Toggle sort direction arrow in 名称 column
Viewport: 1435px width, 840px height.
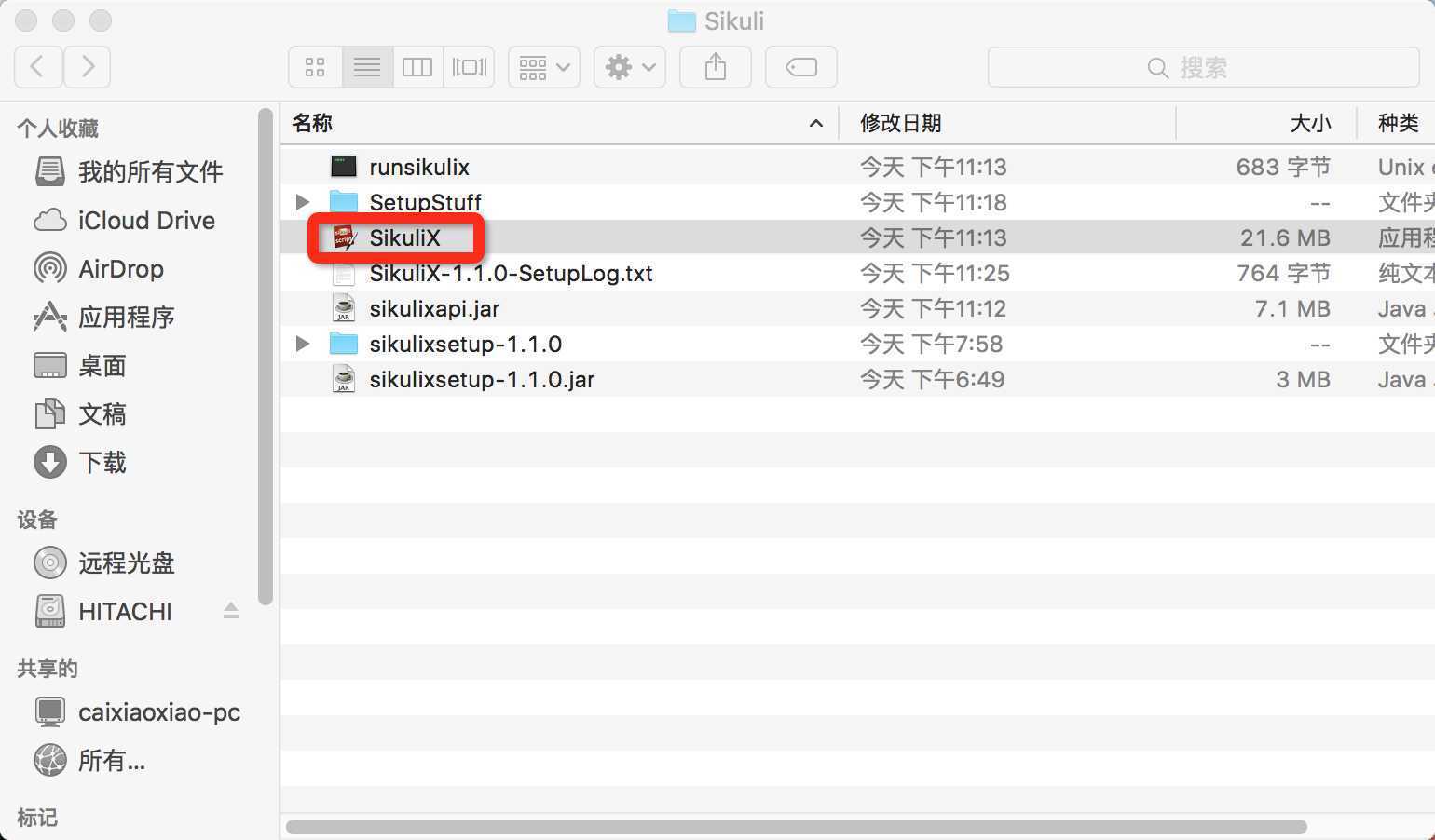[816, 123]
